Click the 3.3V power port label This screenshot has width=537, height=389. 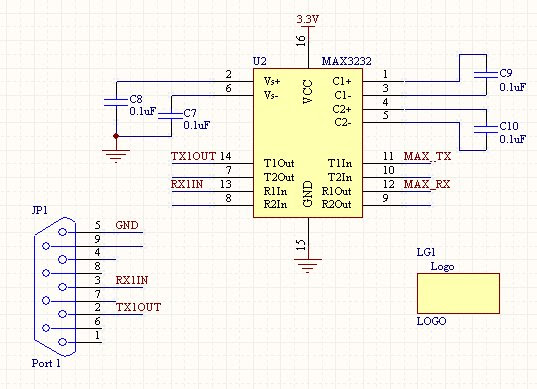308,20
